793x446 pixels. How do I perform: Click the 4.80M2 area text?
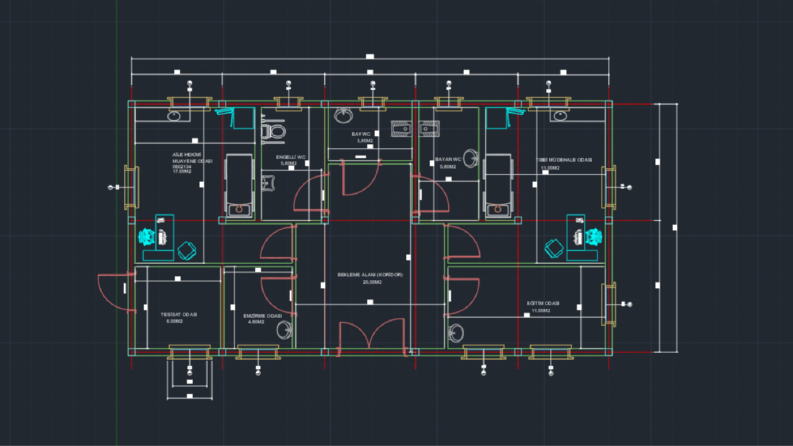[256, 322]
